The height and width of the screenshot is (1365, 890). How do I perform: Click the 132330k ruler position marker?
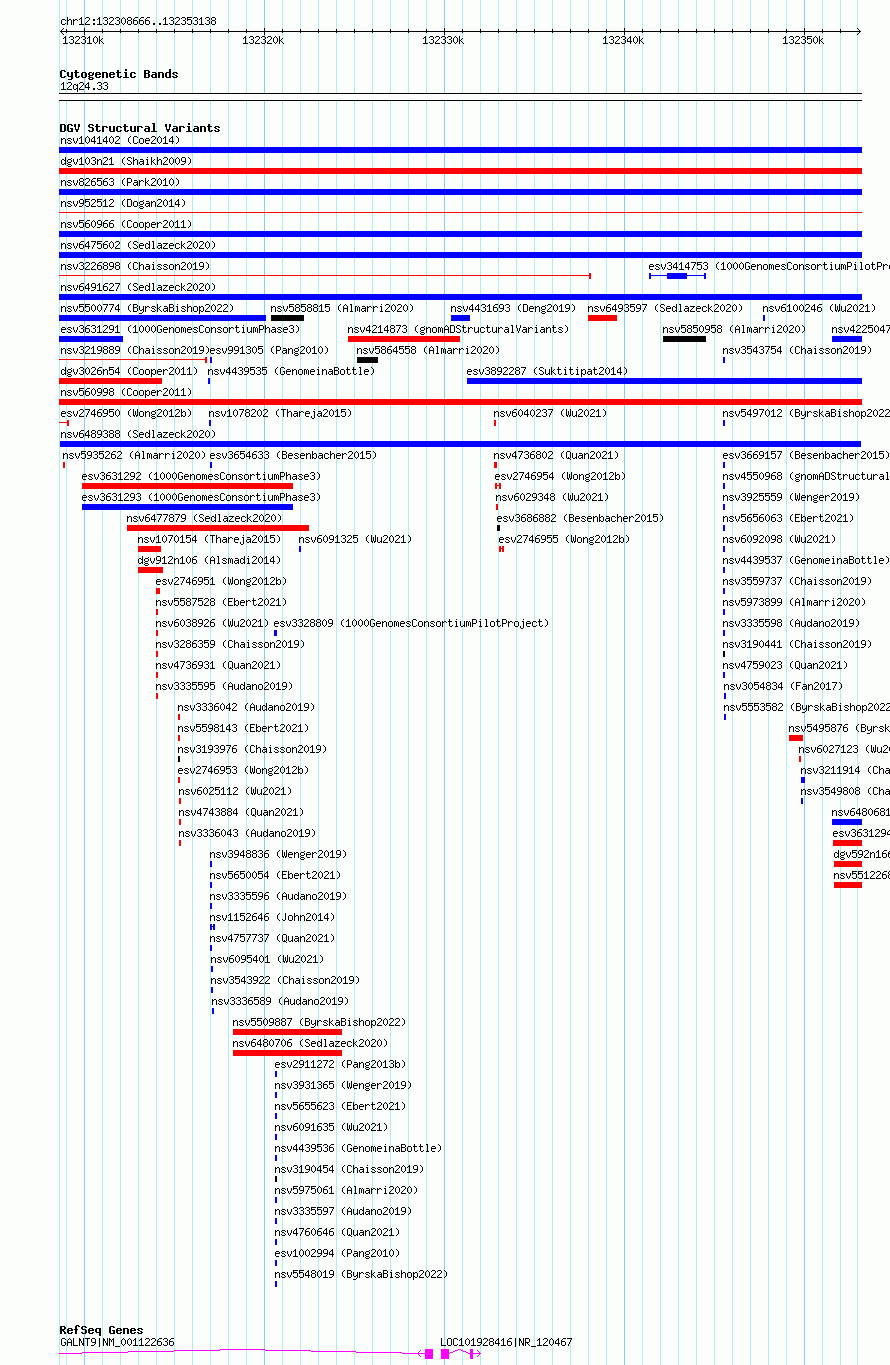442,41
